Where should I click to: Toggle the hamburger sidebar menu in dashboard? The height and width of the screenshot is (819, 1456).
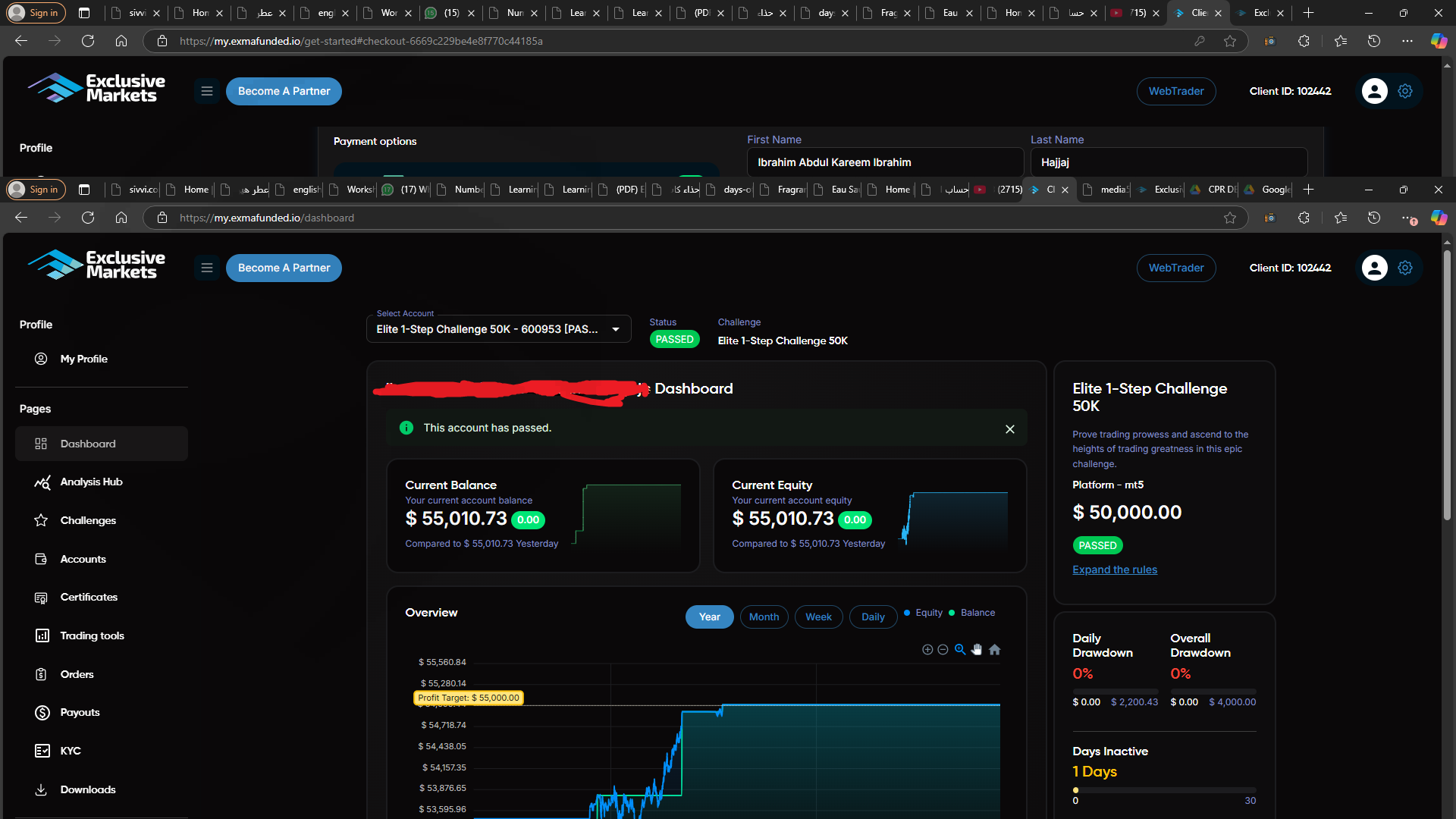point(206,268)
